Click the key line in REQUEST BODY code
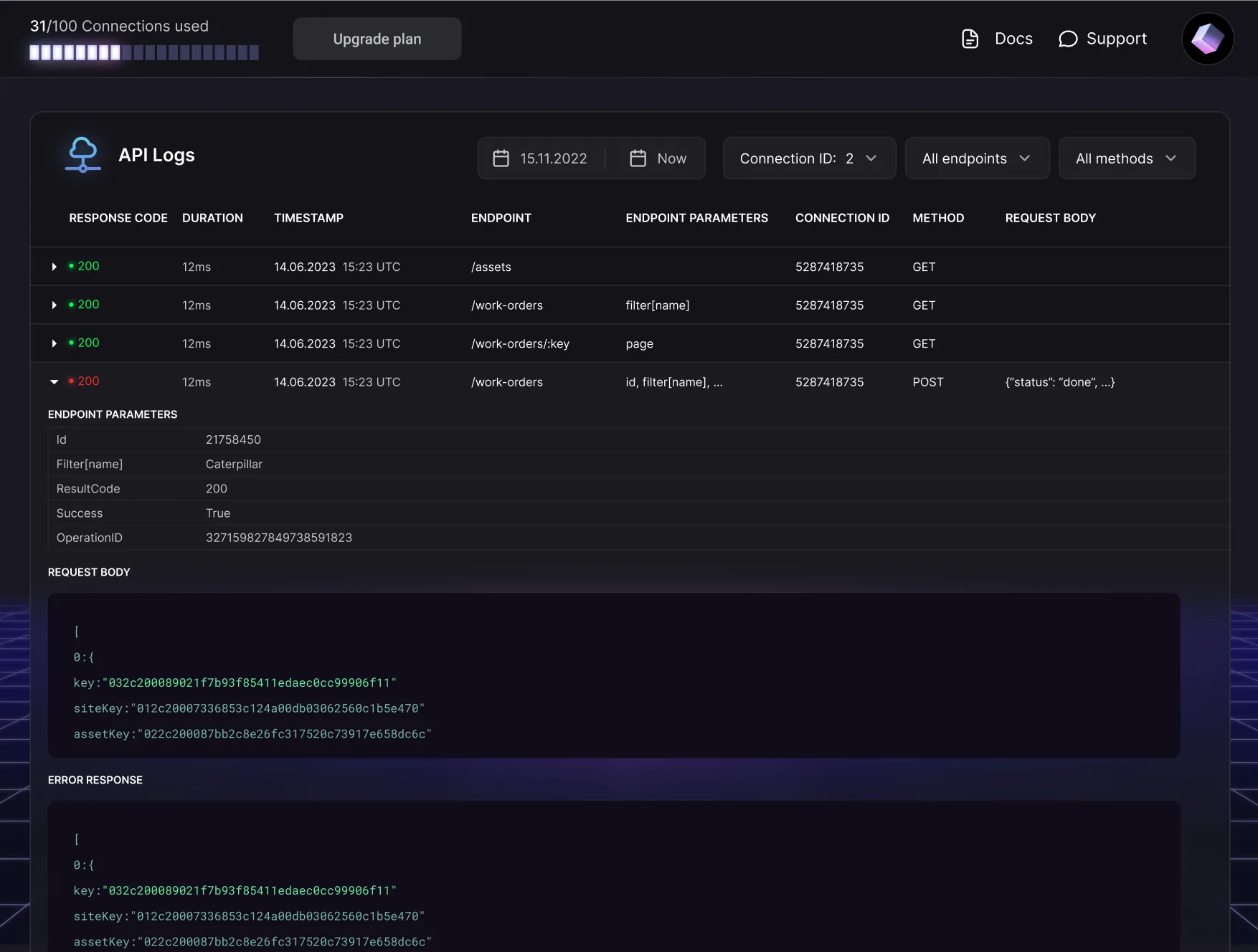1258x952 pixels. coord(235,682)
